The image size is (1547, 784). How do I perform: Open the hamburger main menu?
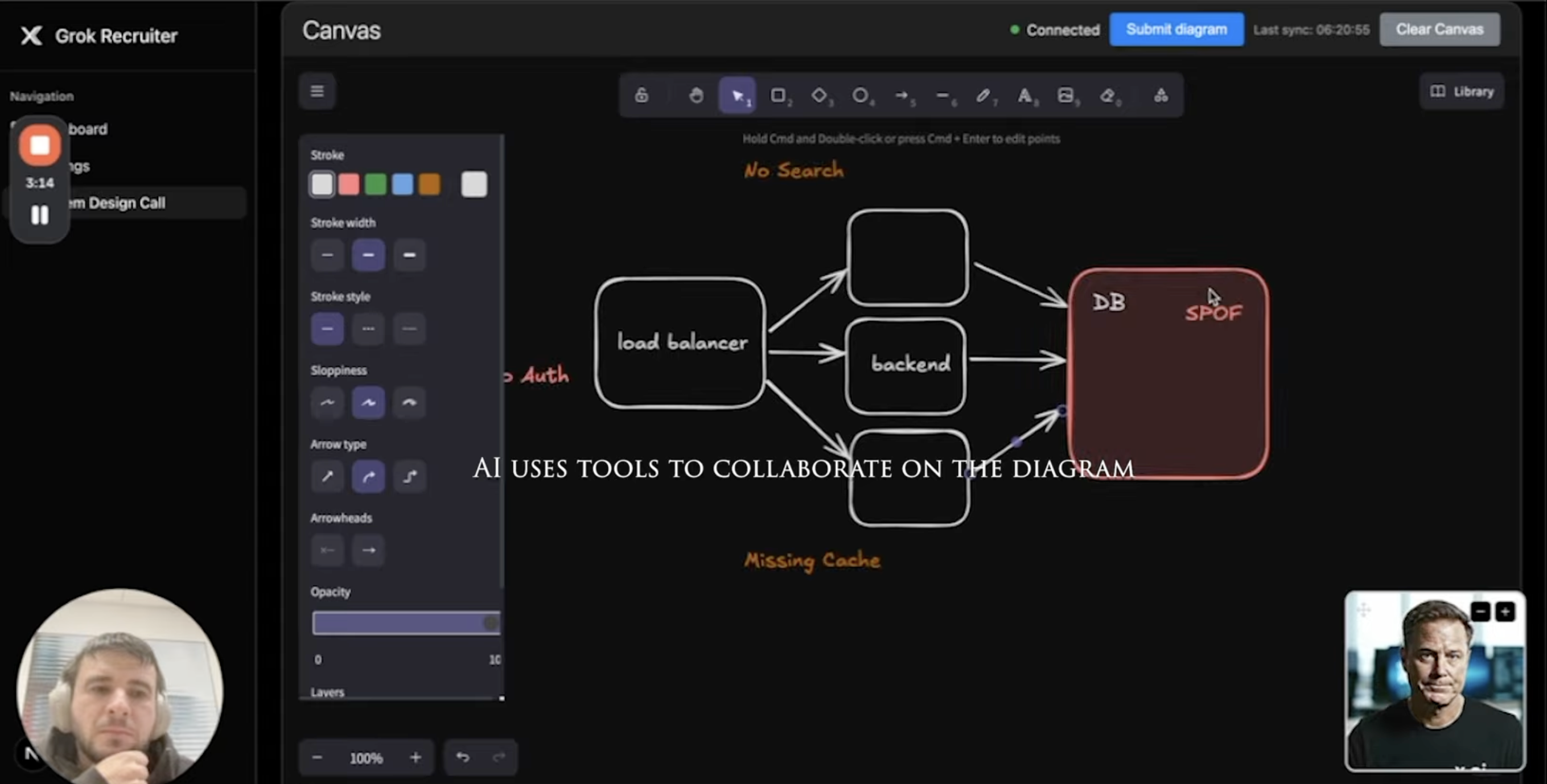coord(317,91)
